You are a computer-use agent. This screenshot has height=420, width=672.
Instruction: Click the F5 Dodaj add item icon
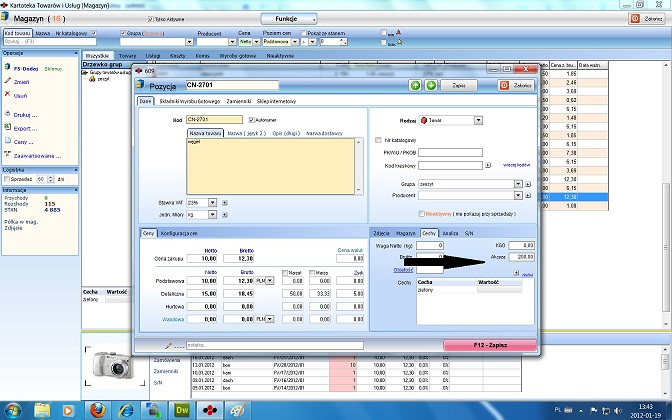click(x=7, y=68)
